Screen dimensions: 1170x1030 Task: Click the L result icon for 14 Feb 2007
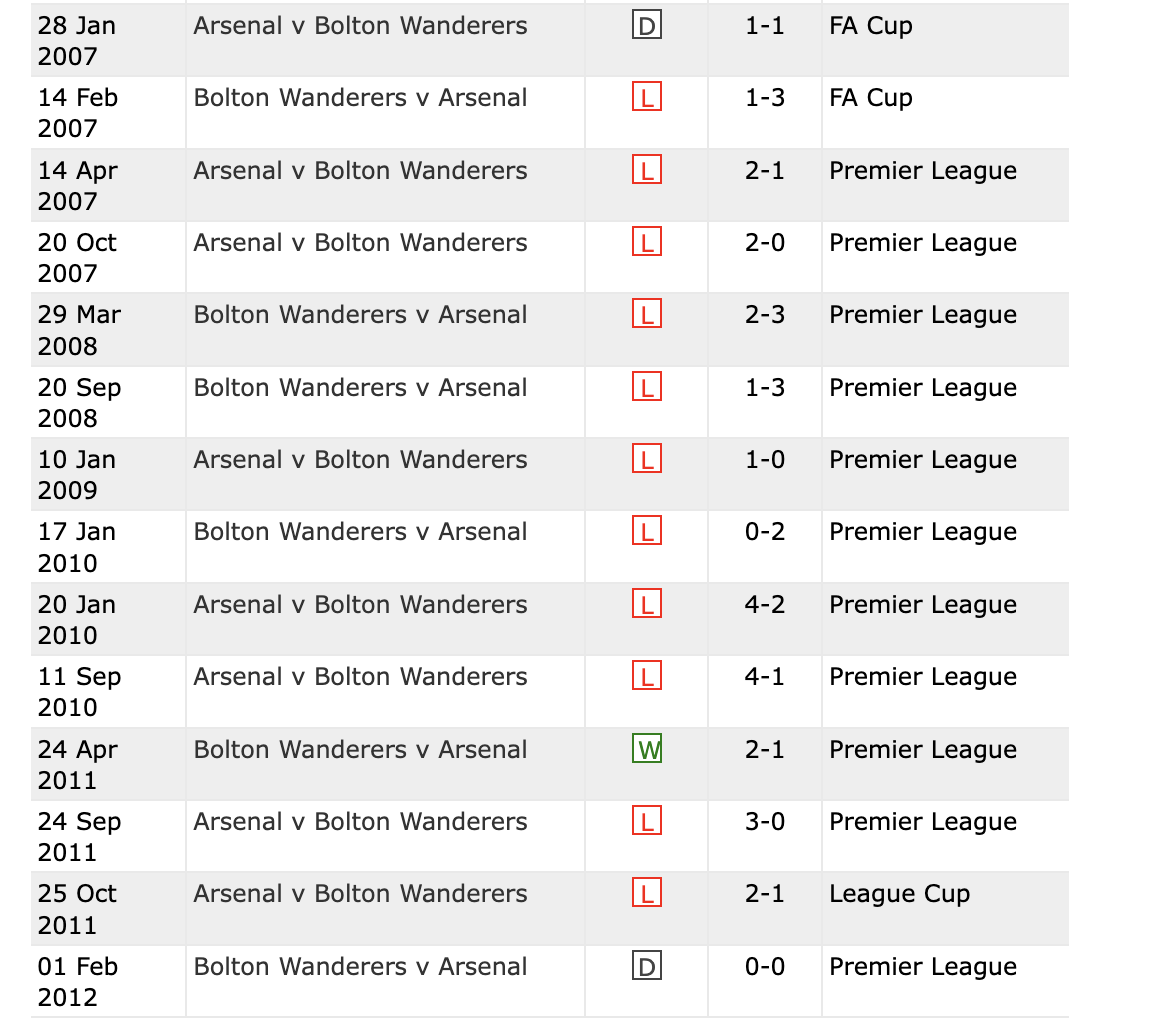(646, 97)
